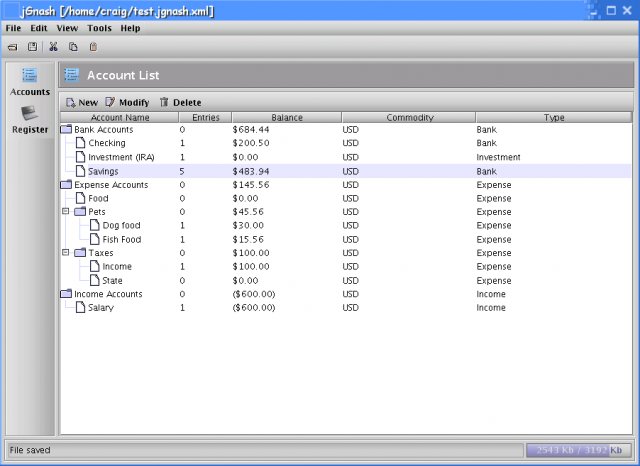Click the Modify account button
The width and height of the screenshot is (640, 466).
coord(127,102)
